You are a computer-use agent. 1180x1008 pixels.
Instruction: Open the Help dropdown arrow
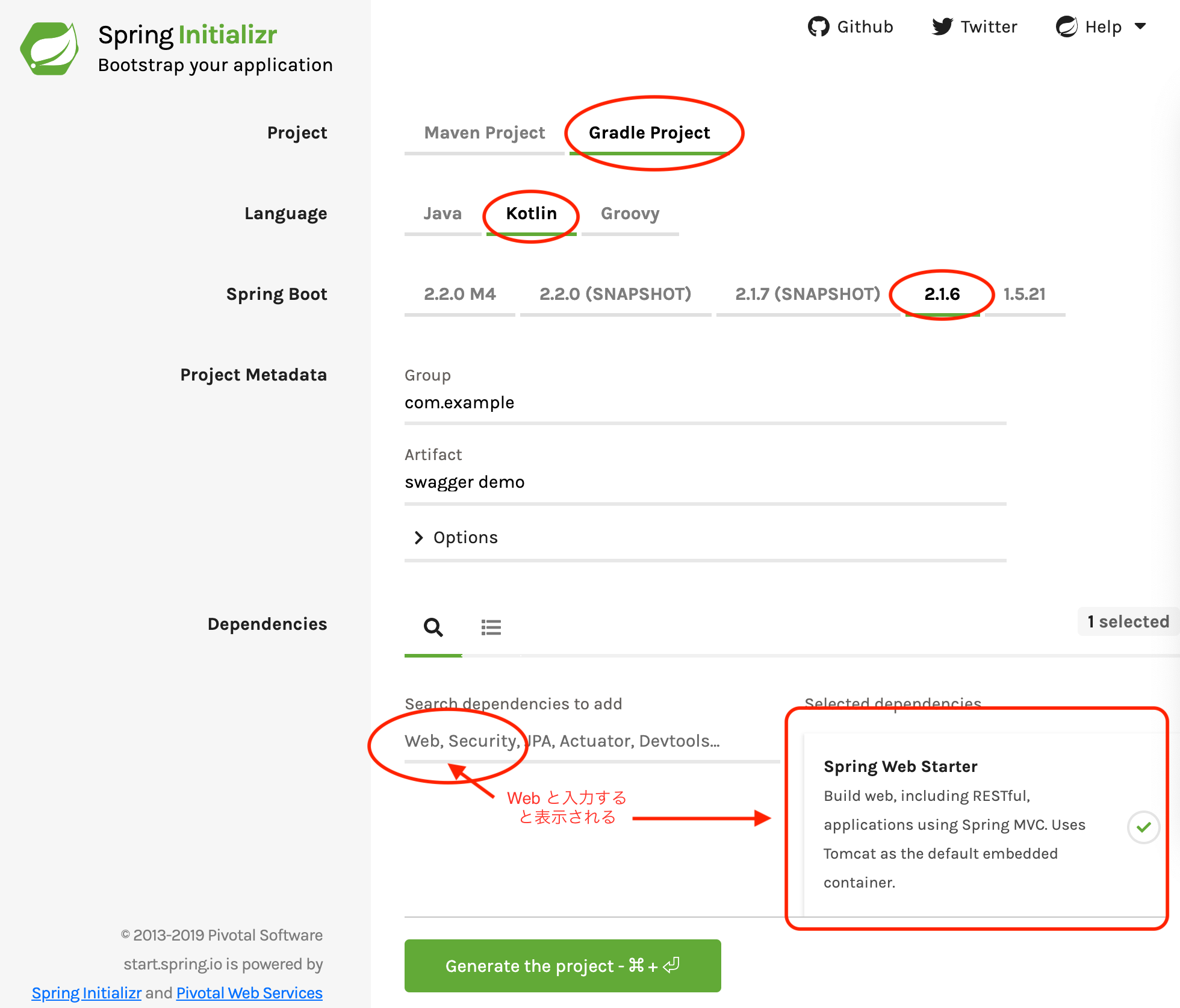coord(1140,26)
